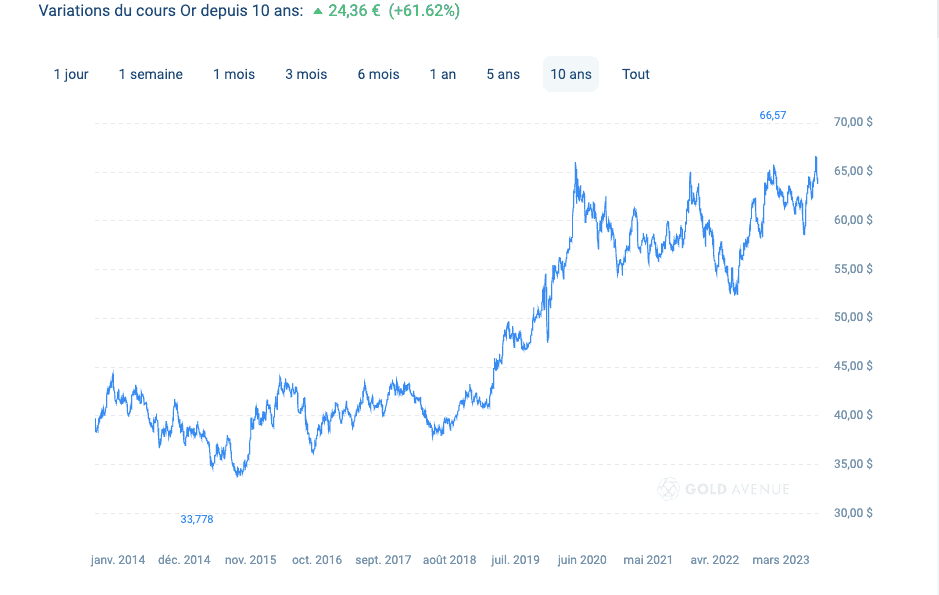
Task: Choose the 3 mois period
Action: click(306, 74)
